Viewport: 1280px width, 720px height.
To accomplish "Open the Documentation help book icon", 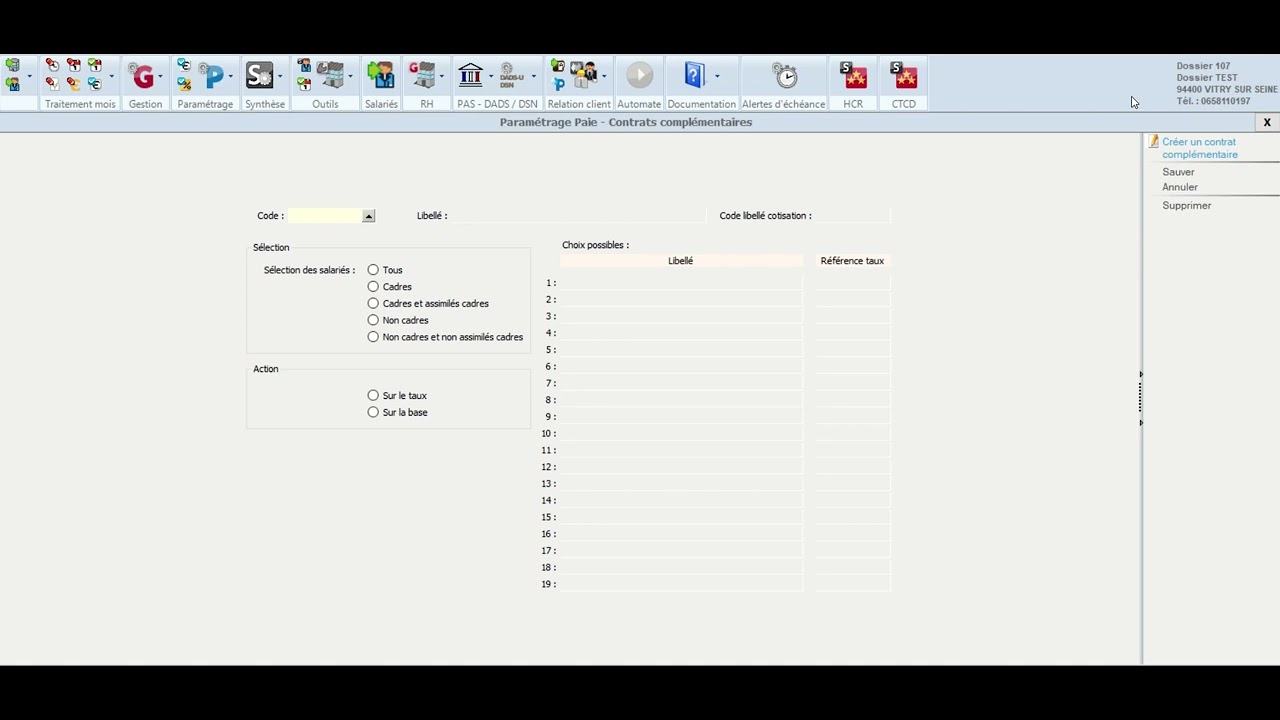I will 694,75.
